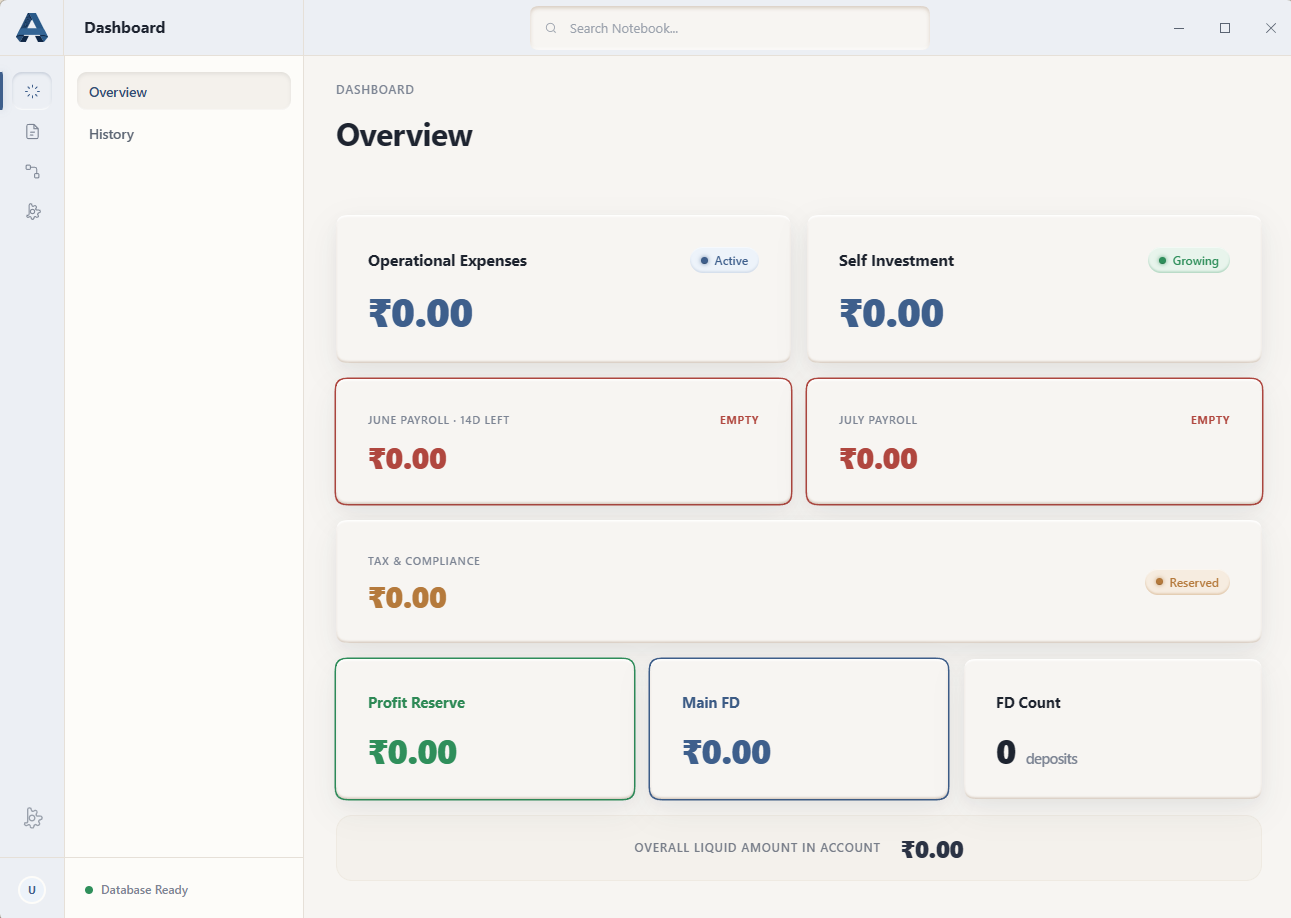Click the search magnifier icon

(551, 28)
